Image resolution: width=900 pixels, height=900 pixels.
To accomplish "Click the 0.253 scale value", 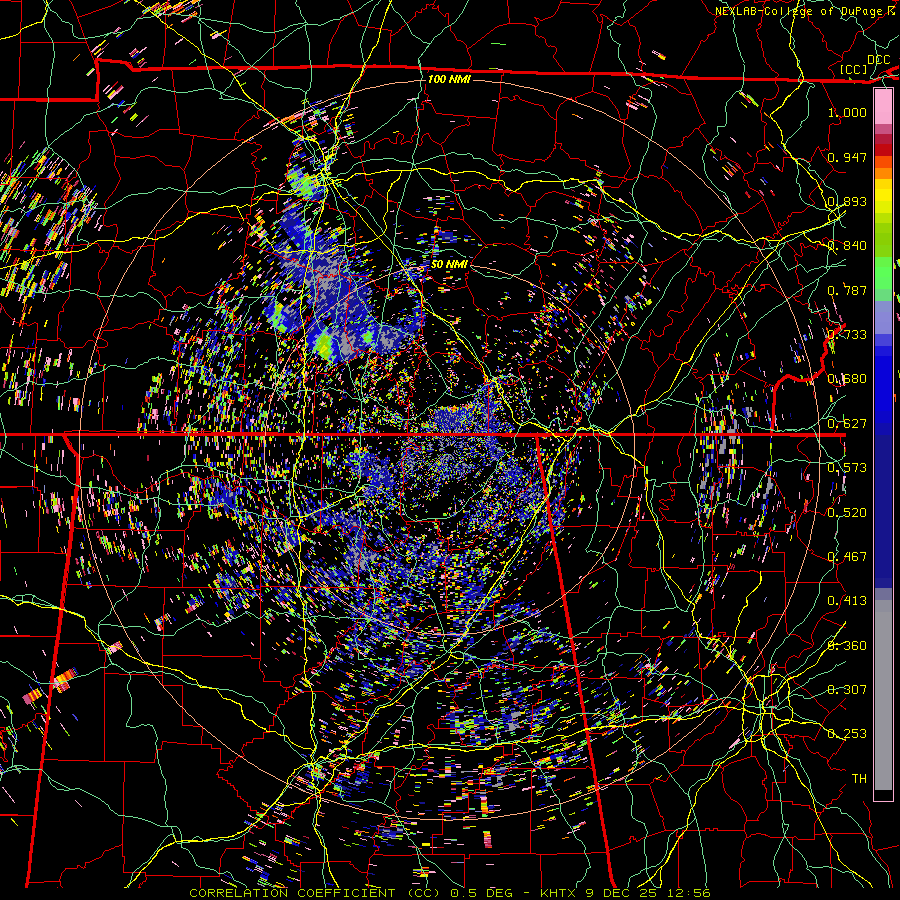I will 847,734.
